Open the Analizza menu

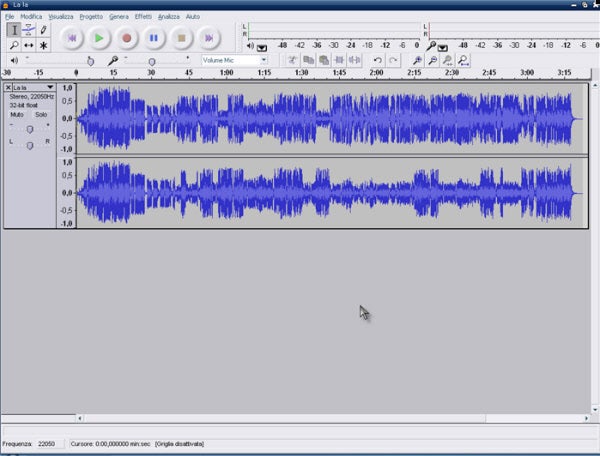click(x=169, y=16)
